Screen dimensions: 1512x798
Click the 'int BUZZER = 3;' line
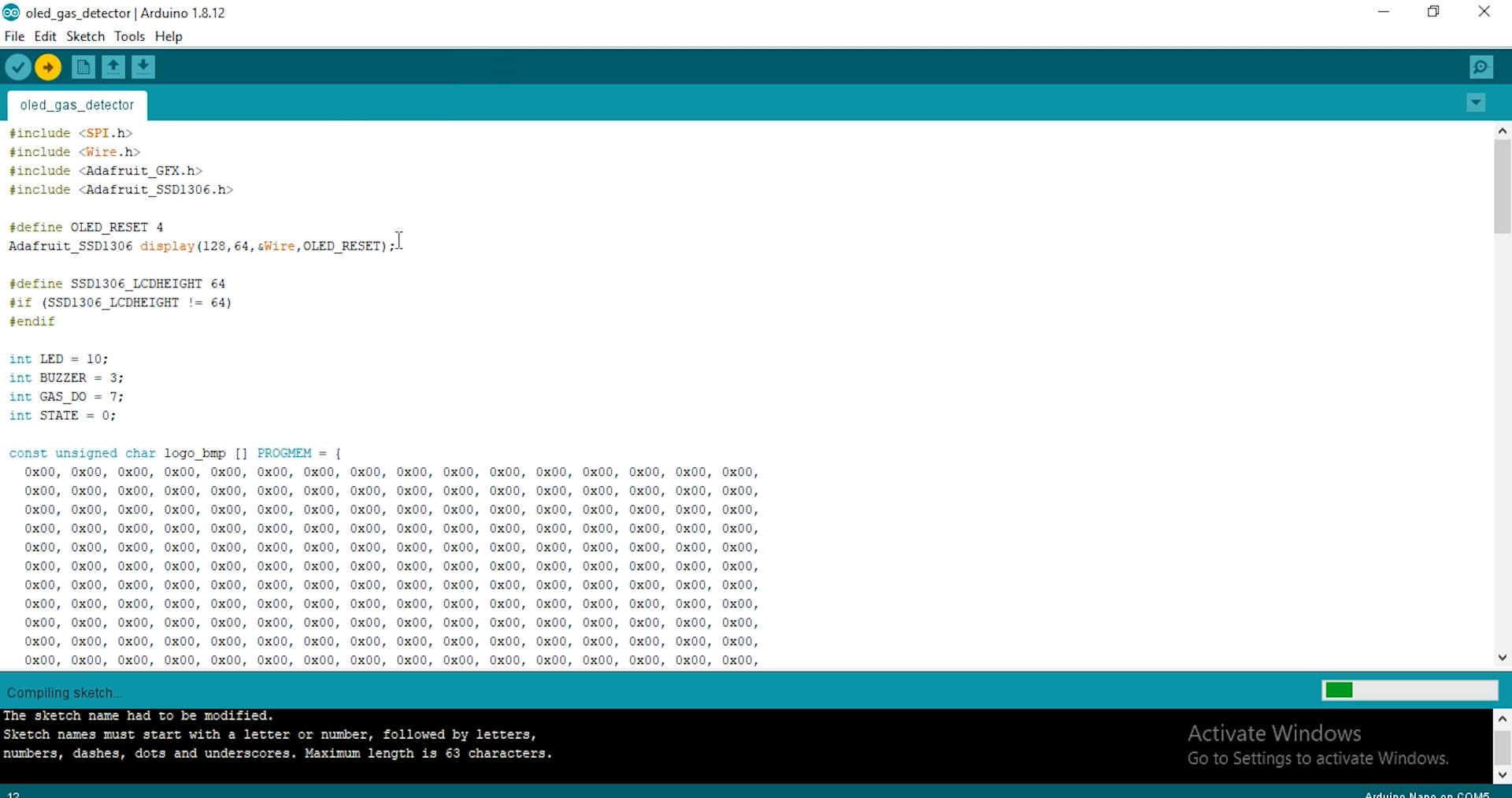coord(67,378)
